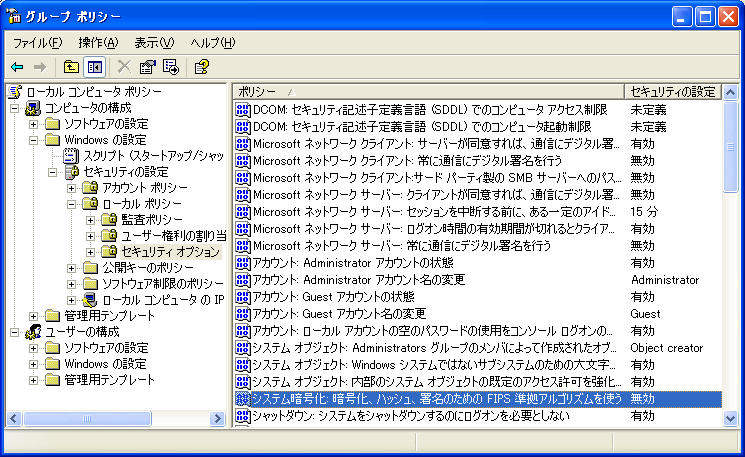
Task: Collapse the ローカル ポリシー node
Action: click(x=71, y=204)
